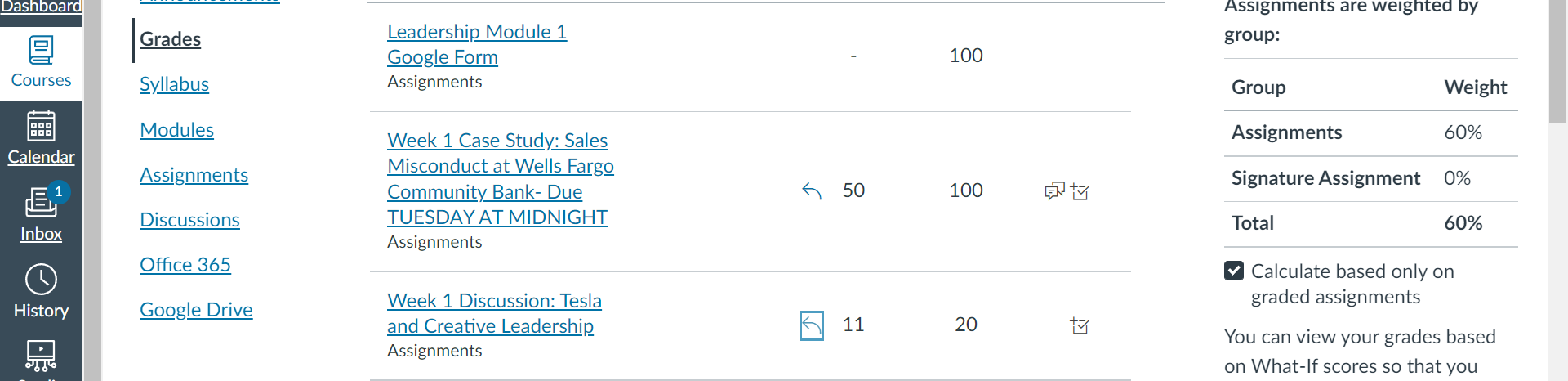Open Modules in course navigation
Viewport: 1568px width, 381px height.
[x=176, y=130]
